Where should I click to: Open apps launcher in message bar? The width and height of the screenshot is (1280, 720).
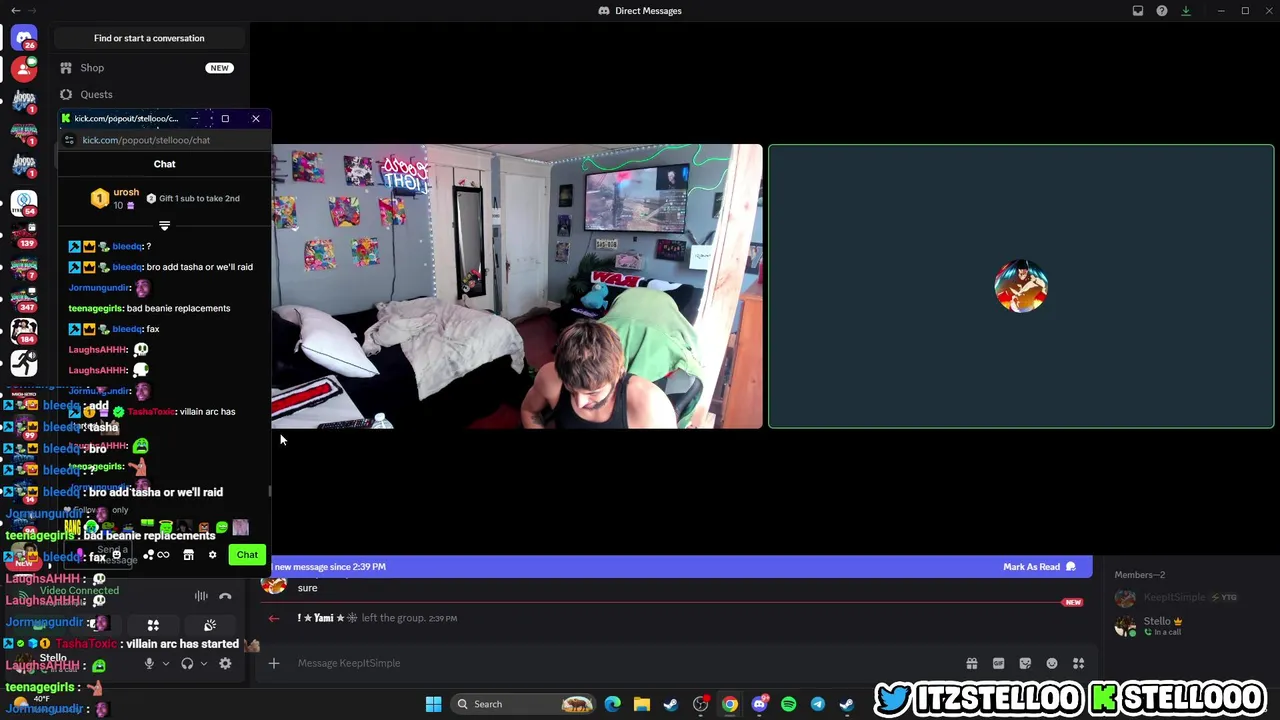tap(1078, 663)
